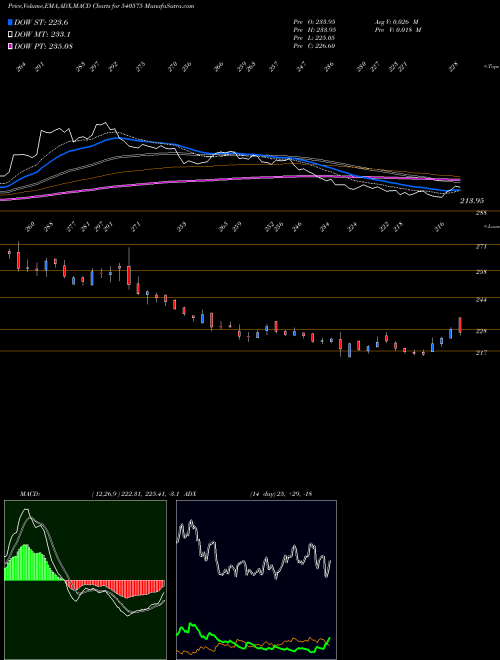Click the 'Pre L: 225.05' value

click(x=314, y=37)
